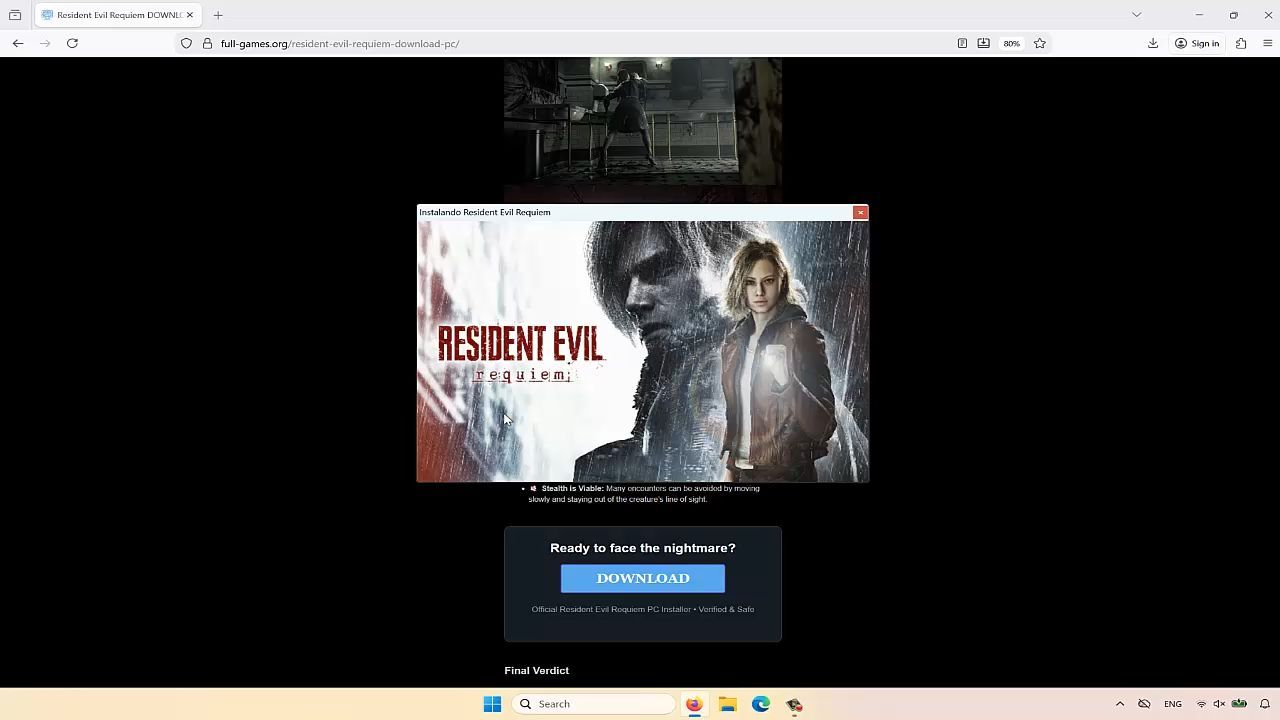View site info via padlock icon
This screenshot has height=720, width=1280.
(207, 43)
